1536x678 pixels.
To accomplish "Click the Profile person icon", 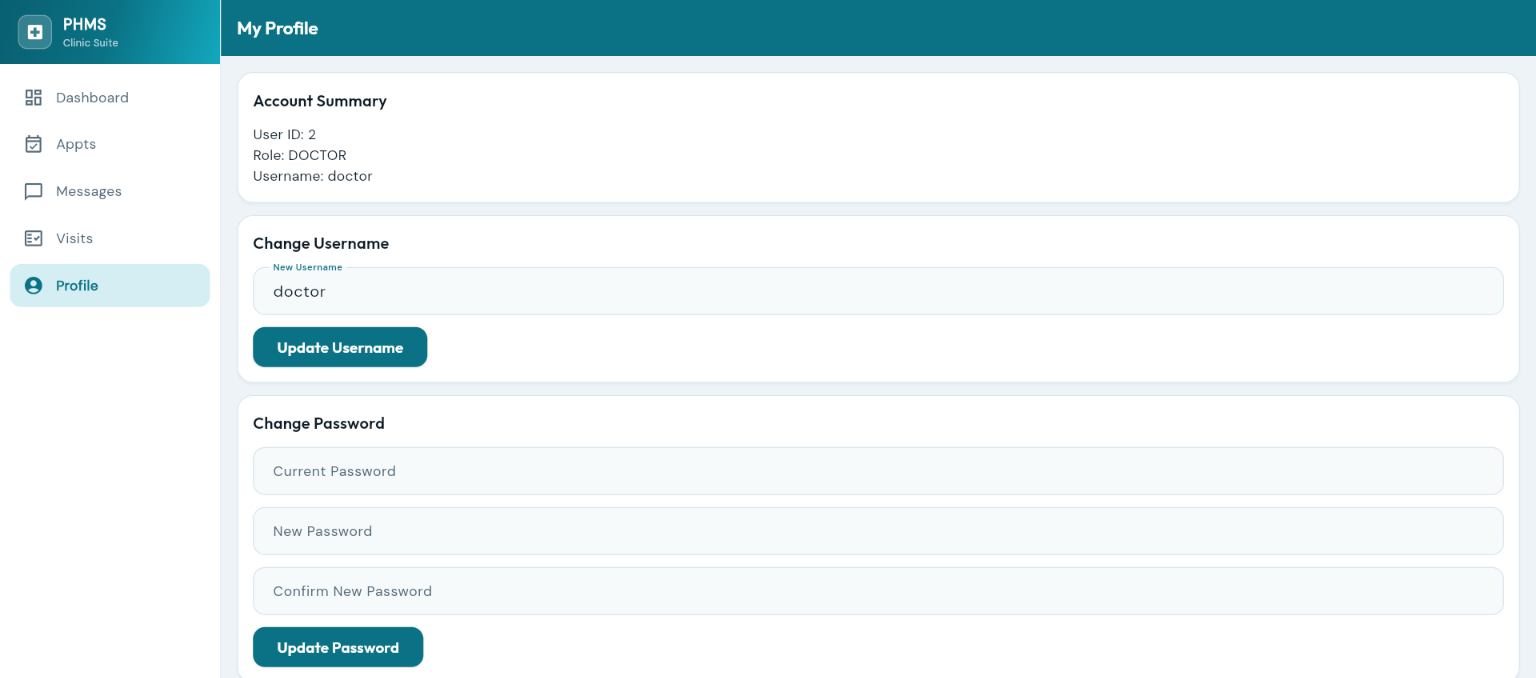I will coord(34,285).
